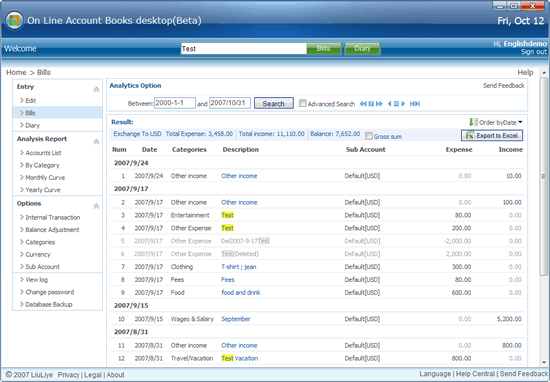The image size is (550, 382).
Task: Enable the Advanced Search checkbox
Action: [303, 103]
